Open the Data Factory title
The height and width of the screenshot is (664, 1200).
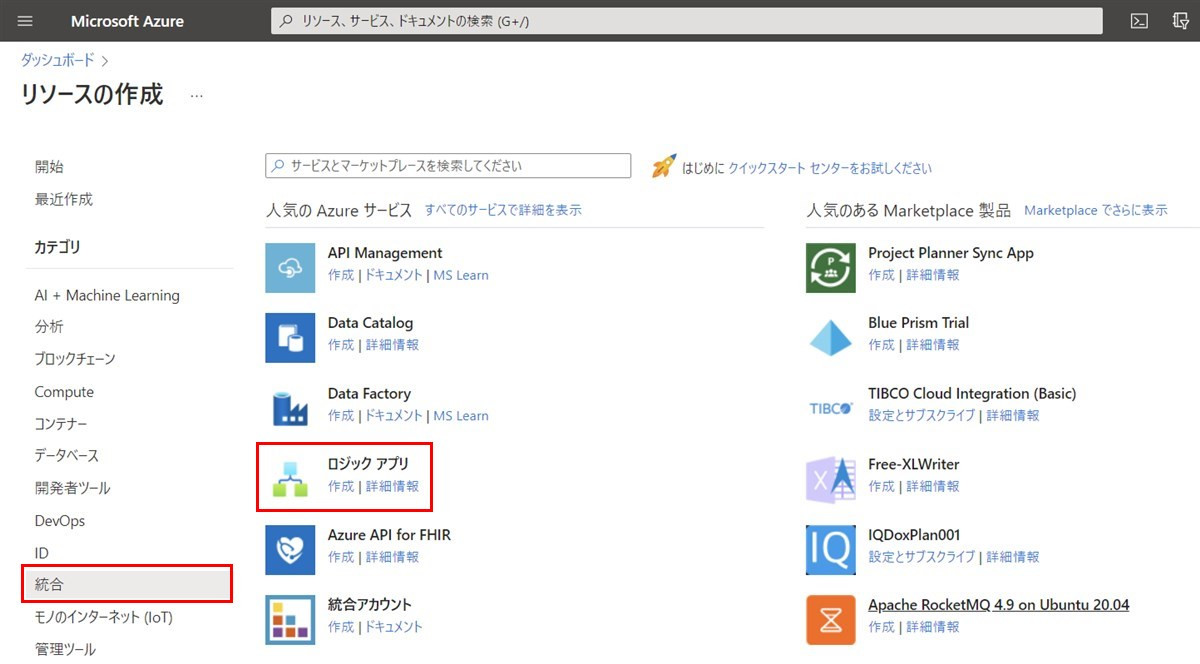pos(369,393)
